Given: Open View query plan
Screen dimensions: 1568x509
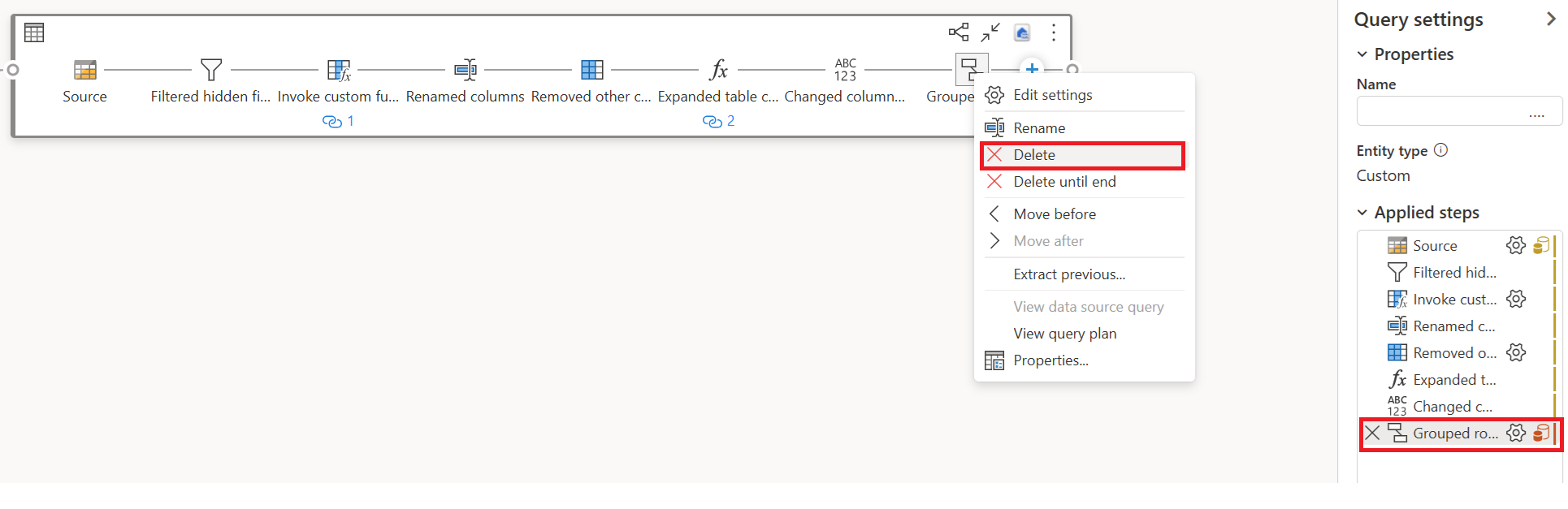Looking at the screenshot, I should [x=1085, y=334].
